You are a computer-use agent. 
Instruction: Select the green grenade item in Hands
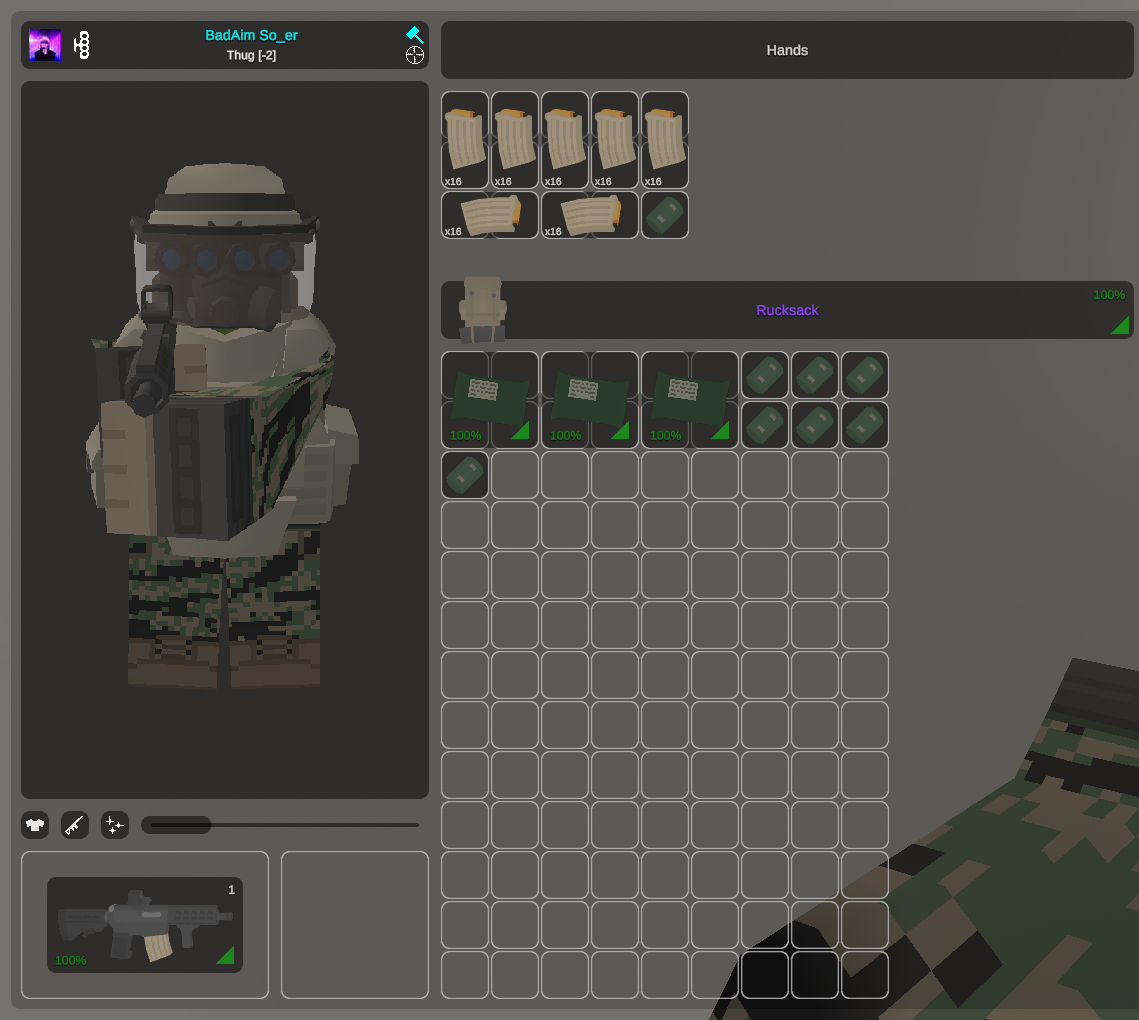tap(665, 215)
